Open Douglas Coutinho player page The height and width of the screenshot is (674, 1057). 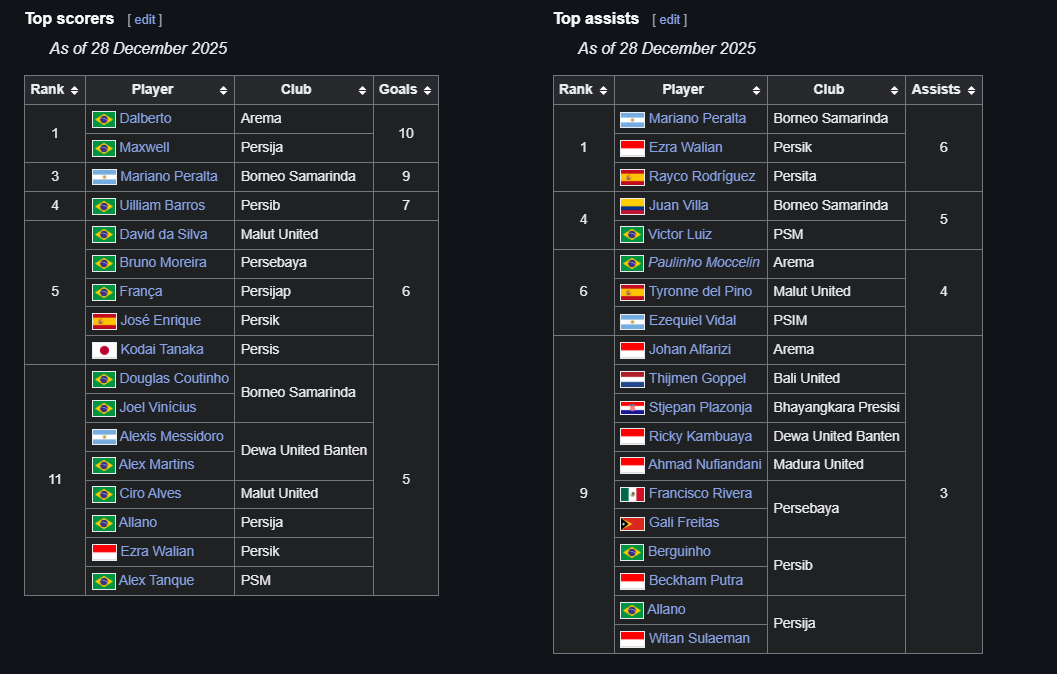[175, 378]
